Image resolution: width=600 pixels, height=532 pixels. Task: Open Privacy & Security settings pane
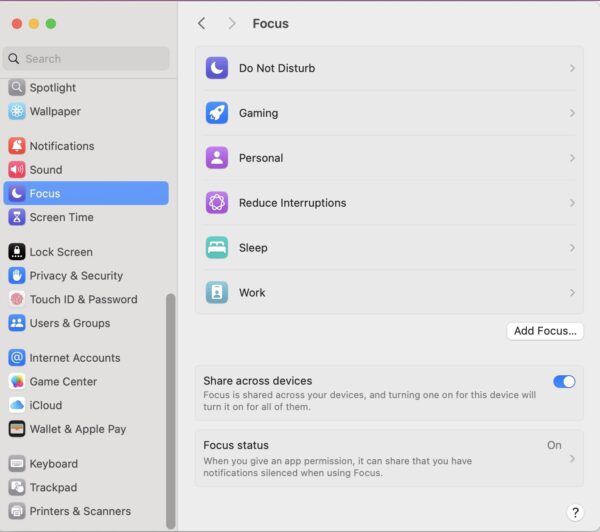(76, 276)
